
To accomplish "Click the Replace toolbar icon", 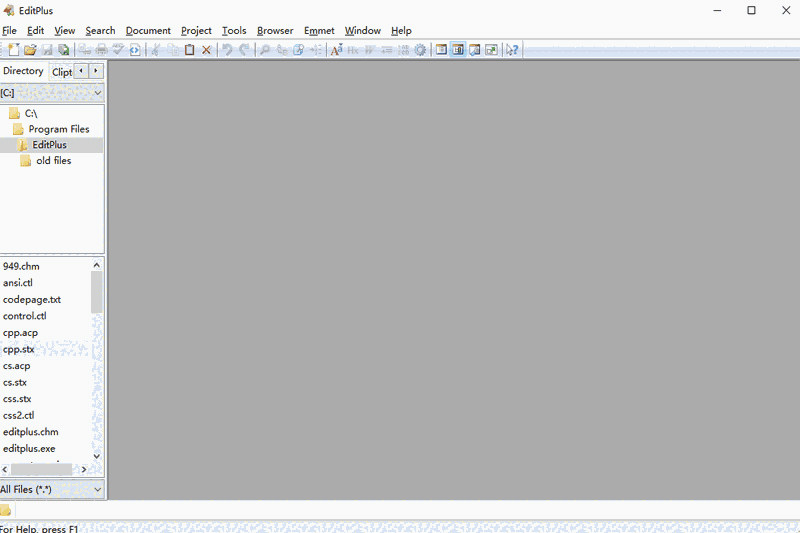I will click(282, 50).
